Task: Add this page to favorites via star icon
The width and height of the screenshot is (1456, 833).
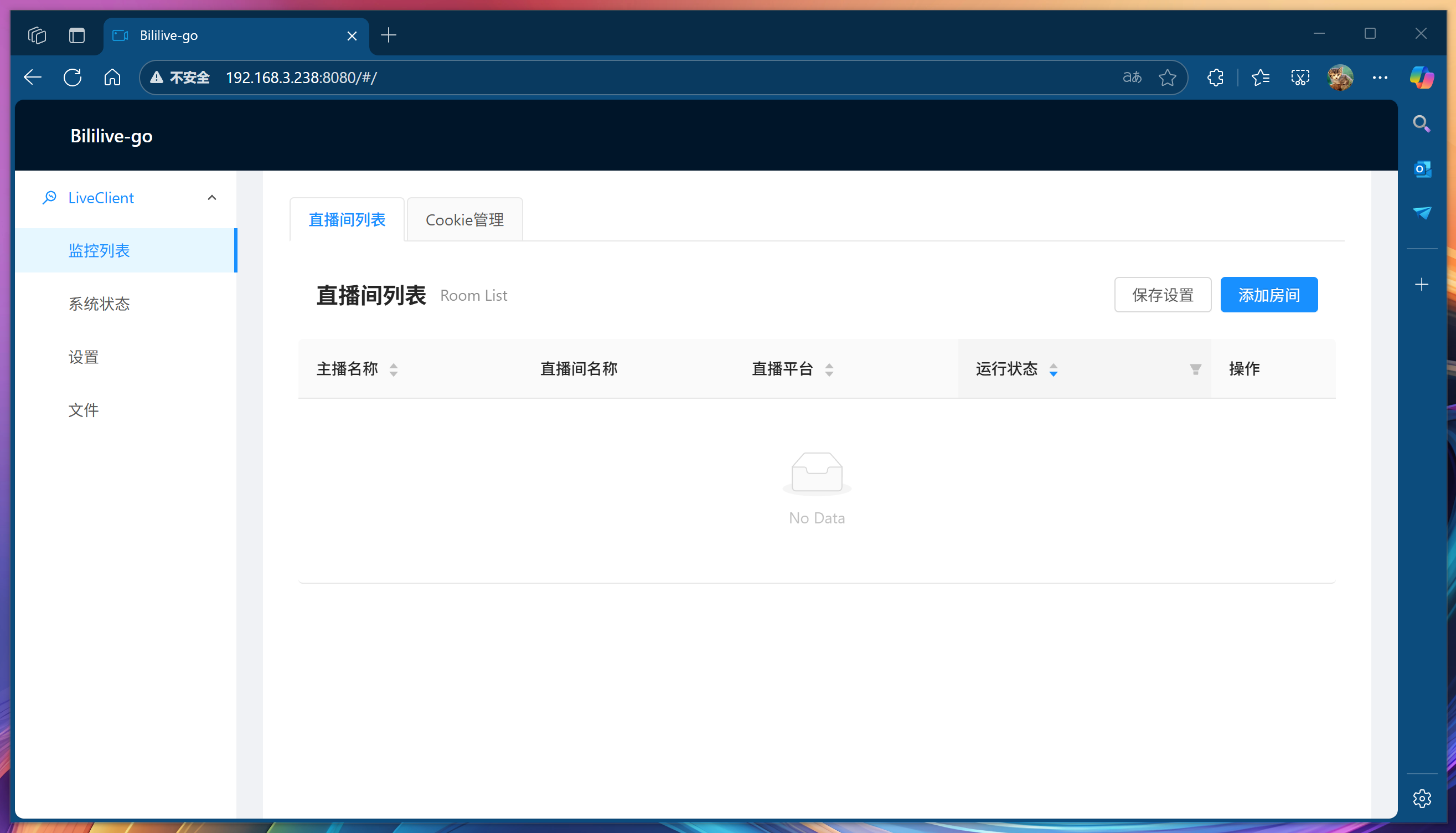Action: 1166,77
